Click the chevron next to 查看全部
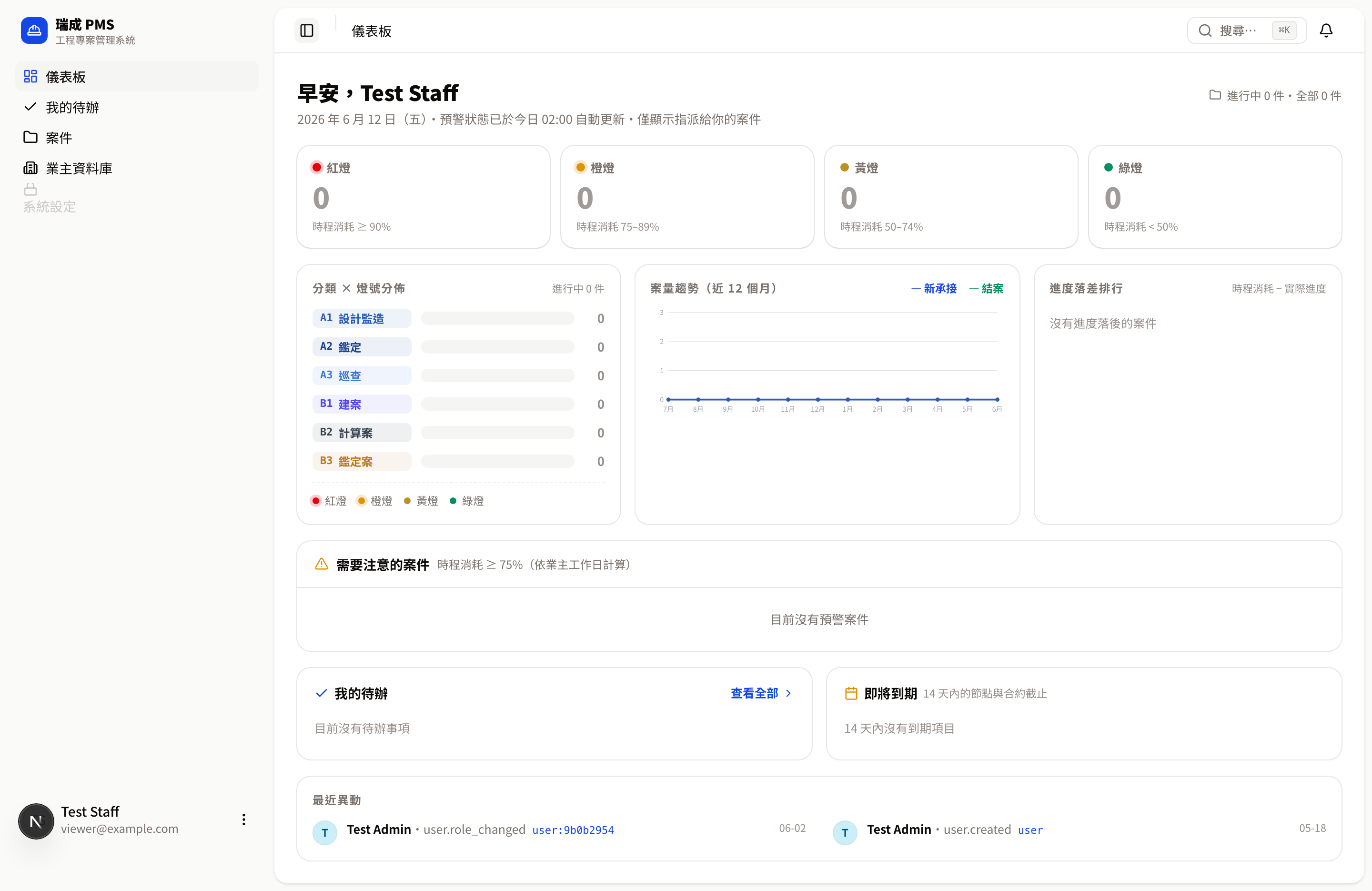Viewport: 1372px width, 891px height. pyautogui.click(x=788, y=693)
